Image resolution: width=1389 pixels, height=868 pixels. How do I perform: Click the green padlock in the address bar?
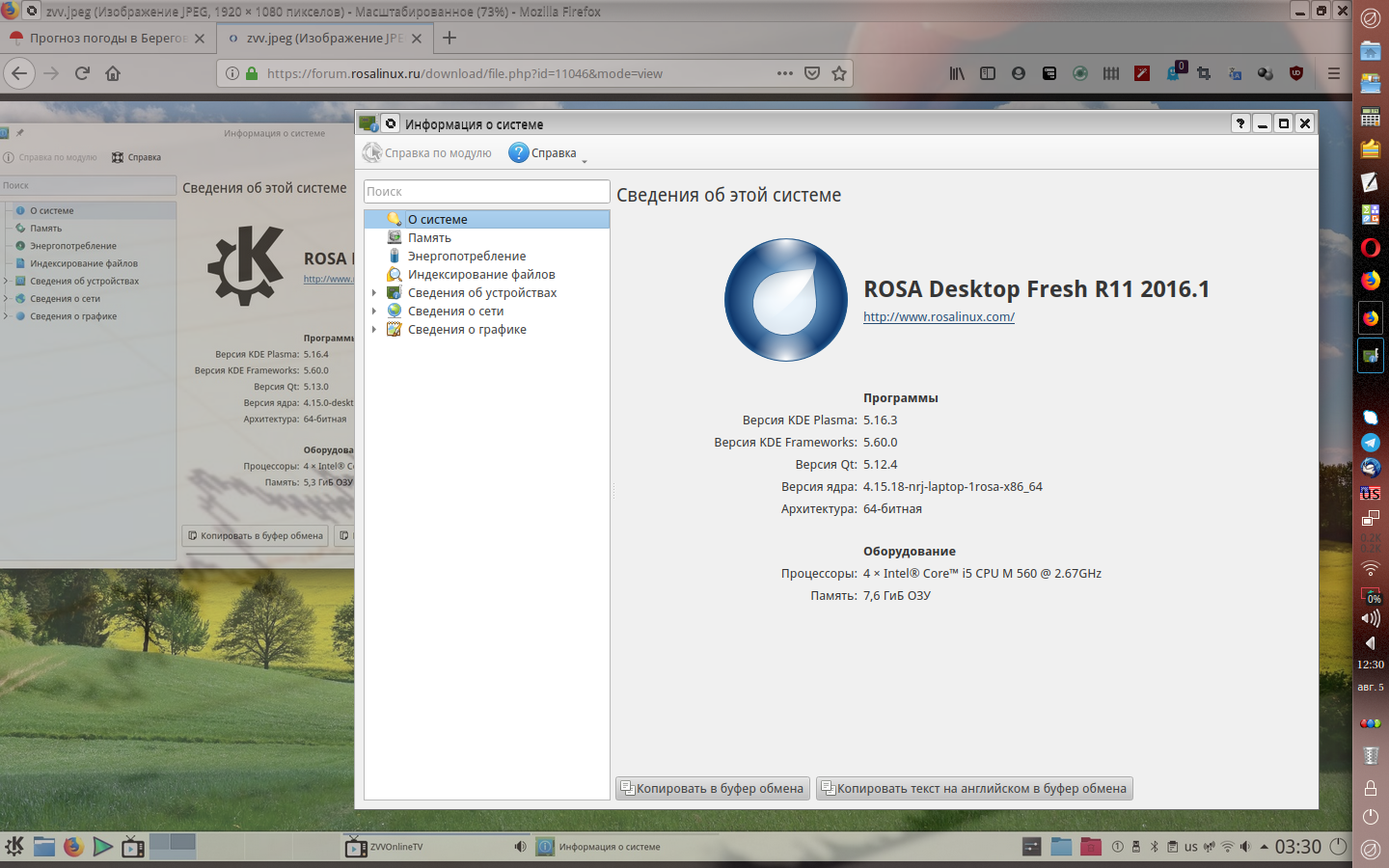[252, 73]
